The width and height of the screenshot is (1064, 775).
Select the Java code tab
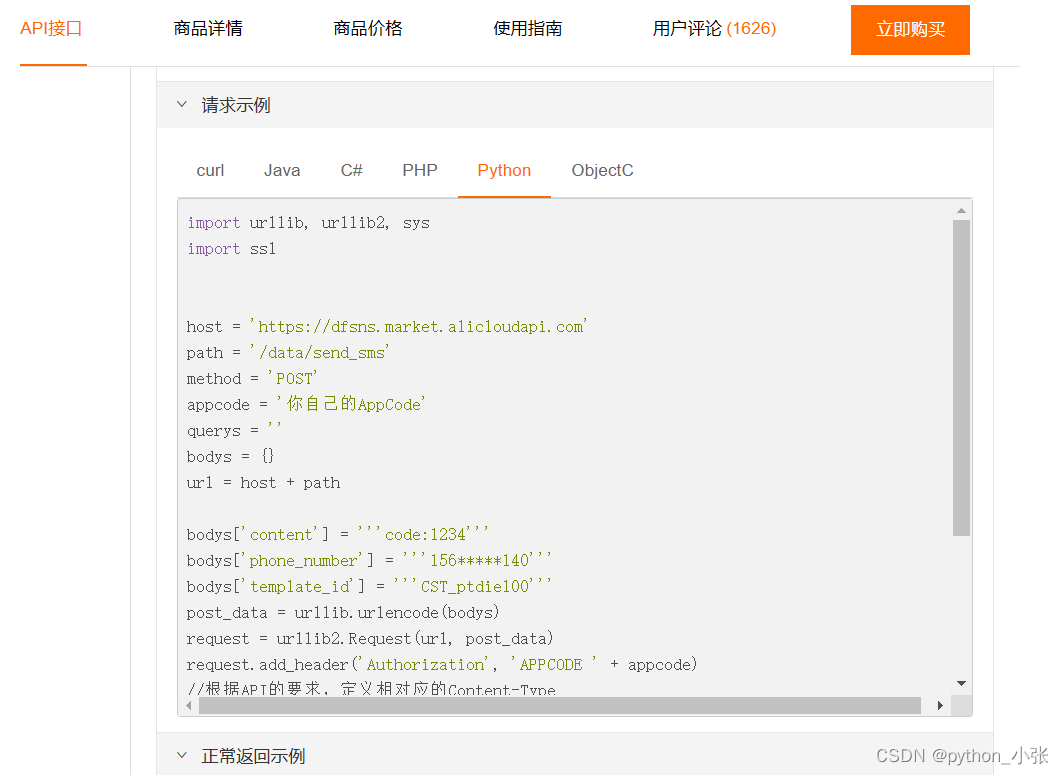[282, 170]
